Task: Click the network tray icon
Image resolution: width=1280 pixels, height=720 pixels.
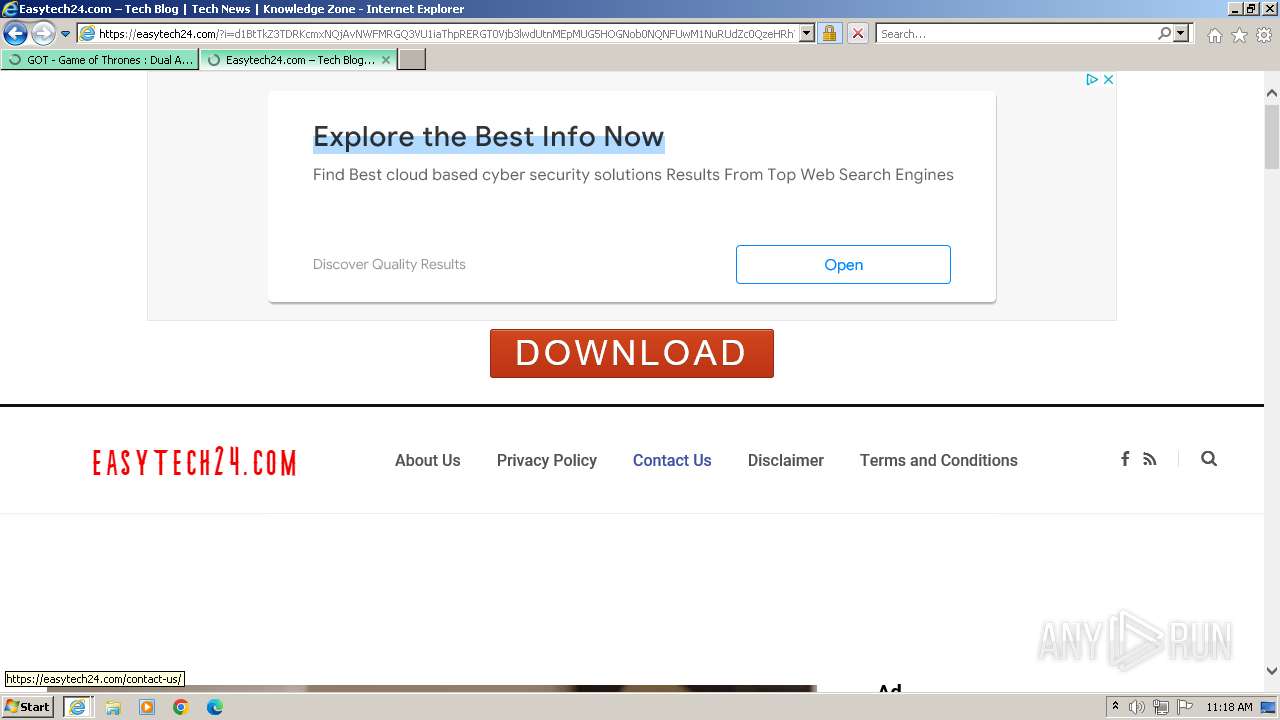Action: point(1161,707)
